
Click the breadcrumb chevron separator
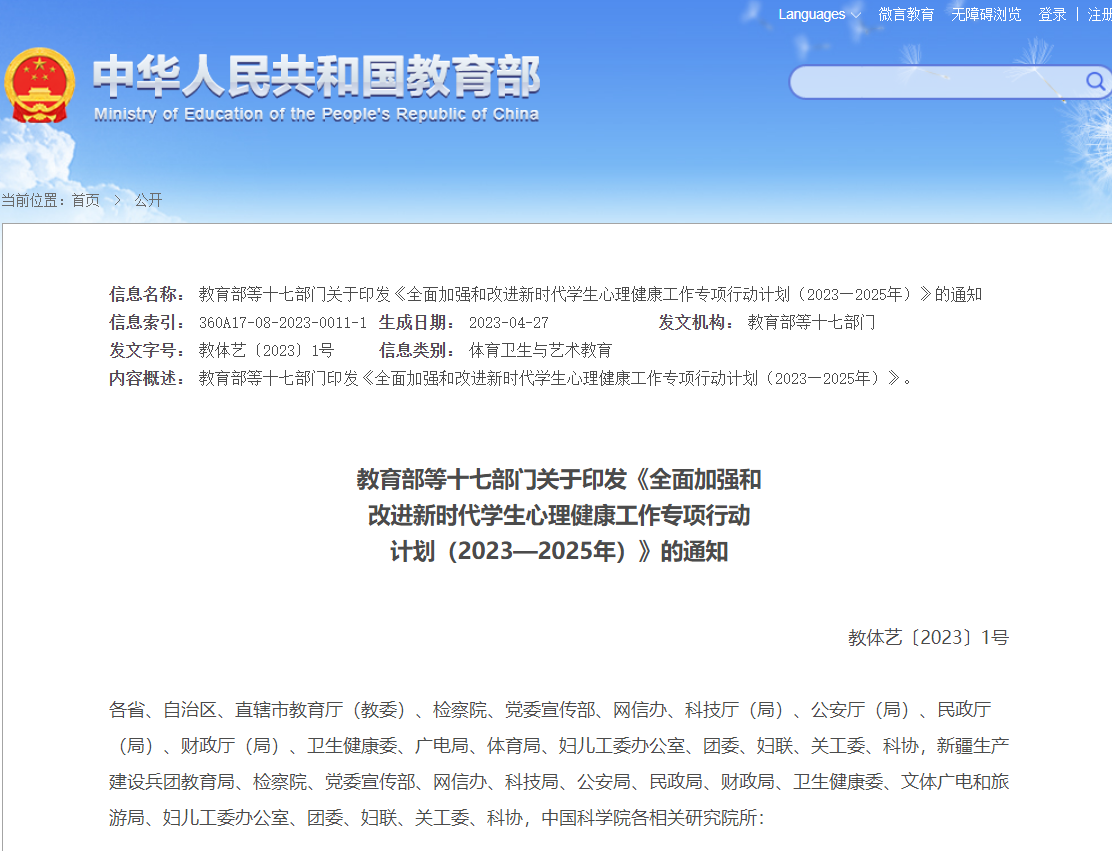[x=117, y=200]
